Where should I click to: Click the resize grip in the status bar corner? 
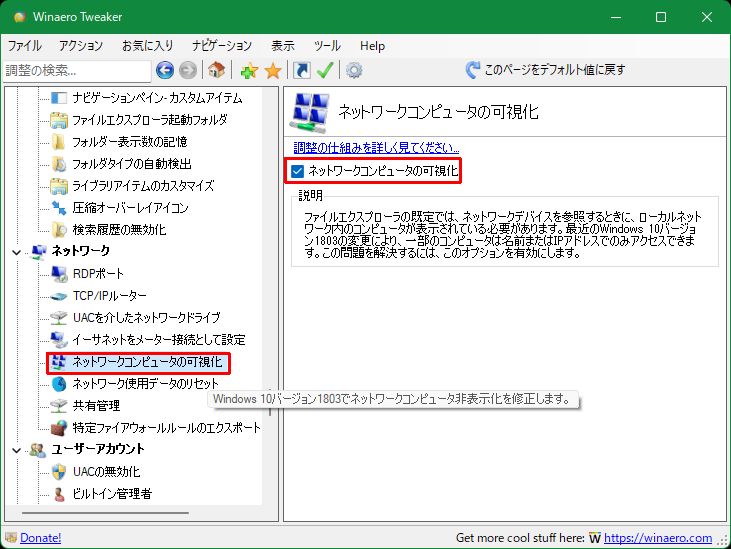pyautogui.click(x=723, y=541)
